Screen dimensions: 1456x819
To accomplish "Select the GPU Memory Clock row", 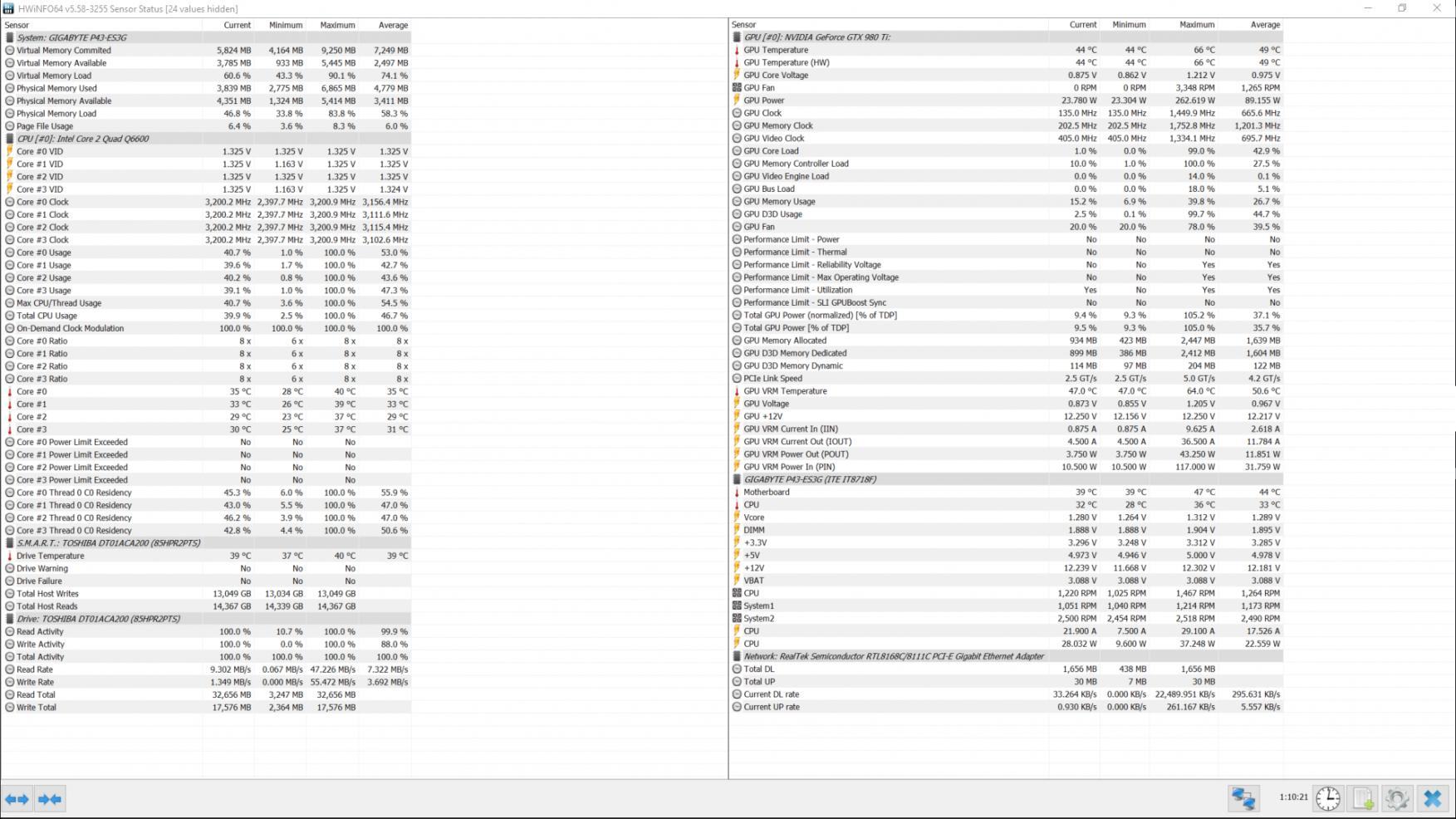I will click(1007, 125).
